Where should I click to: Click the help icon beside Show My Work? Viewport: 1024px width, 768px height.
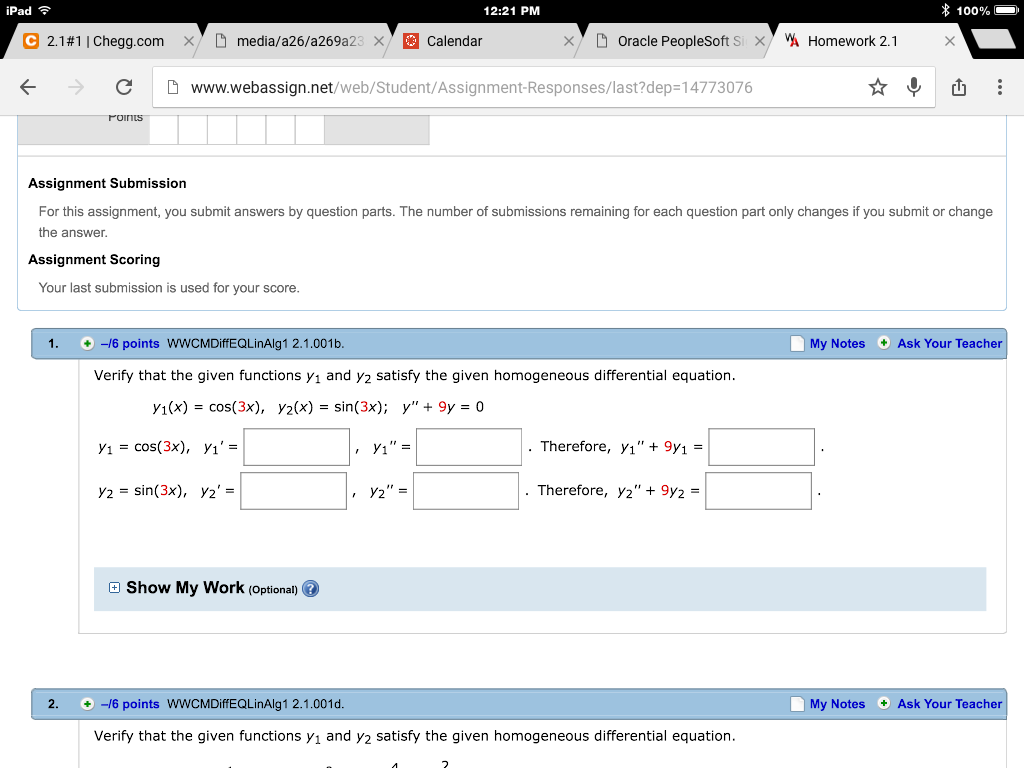pyautogui.click(x=310, y=589)
